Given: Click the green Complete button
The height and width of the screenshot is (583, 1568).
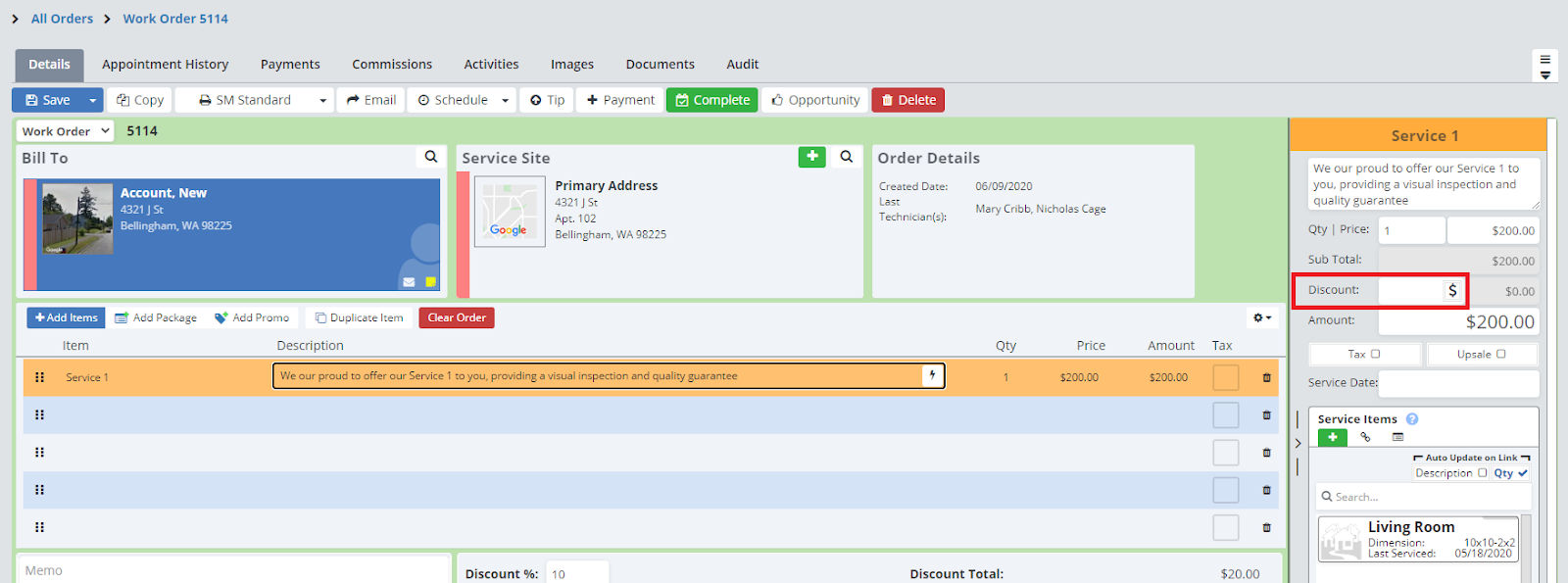Looking at the screenshot, I should pyautogui.click(x=712, y=100).
